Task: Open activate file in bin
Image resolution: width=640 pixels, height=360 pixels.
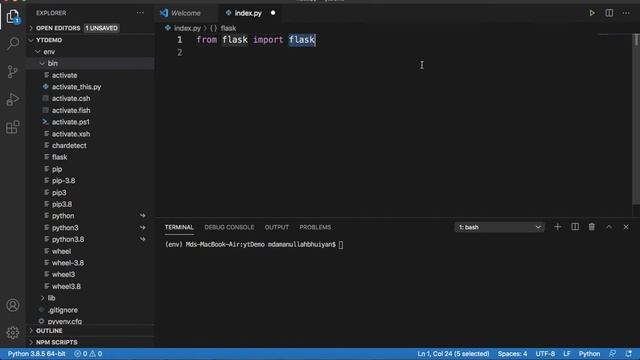Action: (x=64, y=75)
